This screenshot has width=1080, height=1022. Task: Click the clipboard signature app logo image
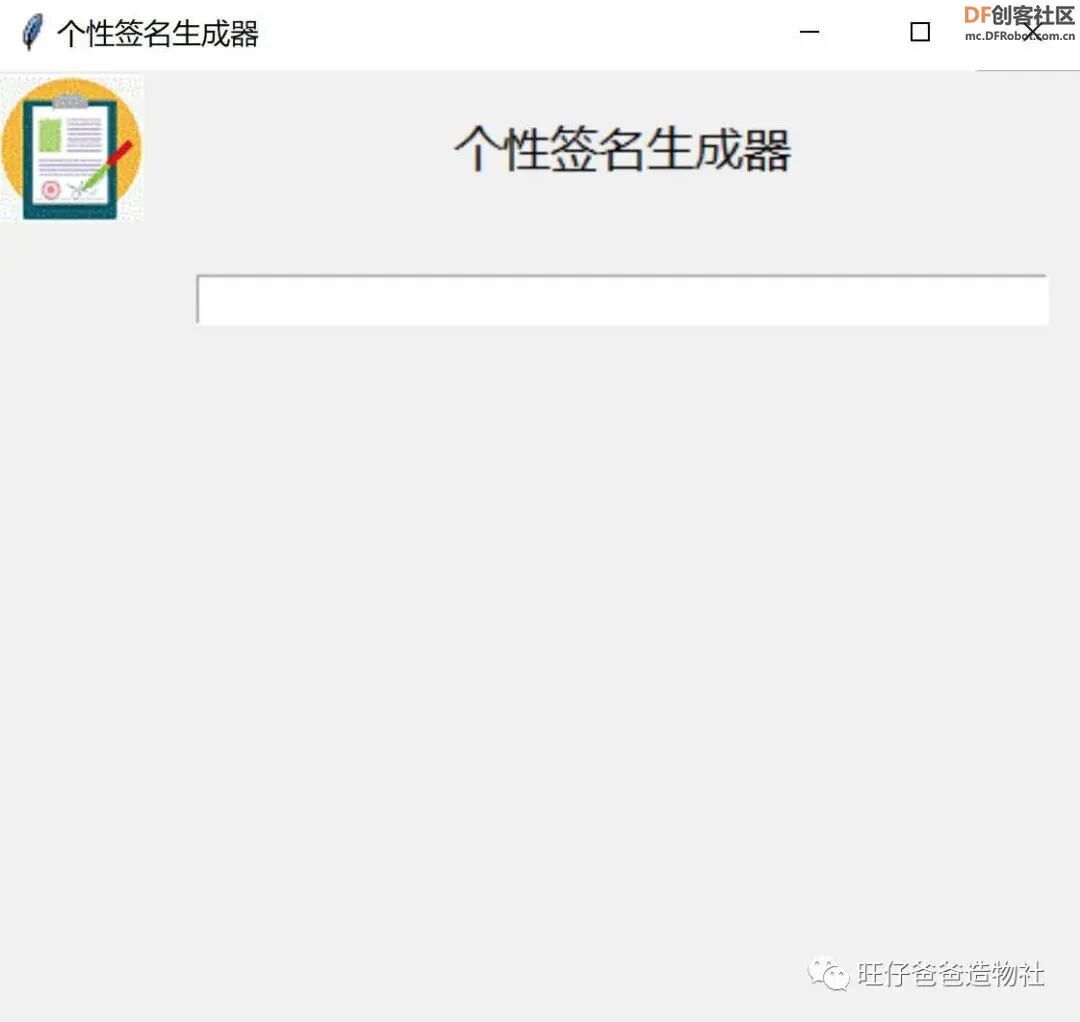[71, 148]
